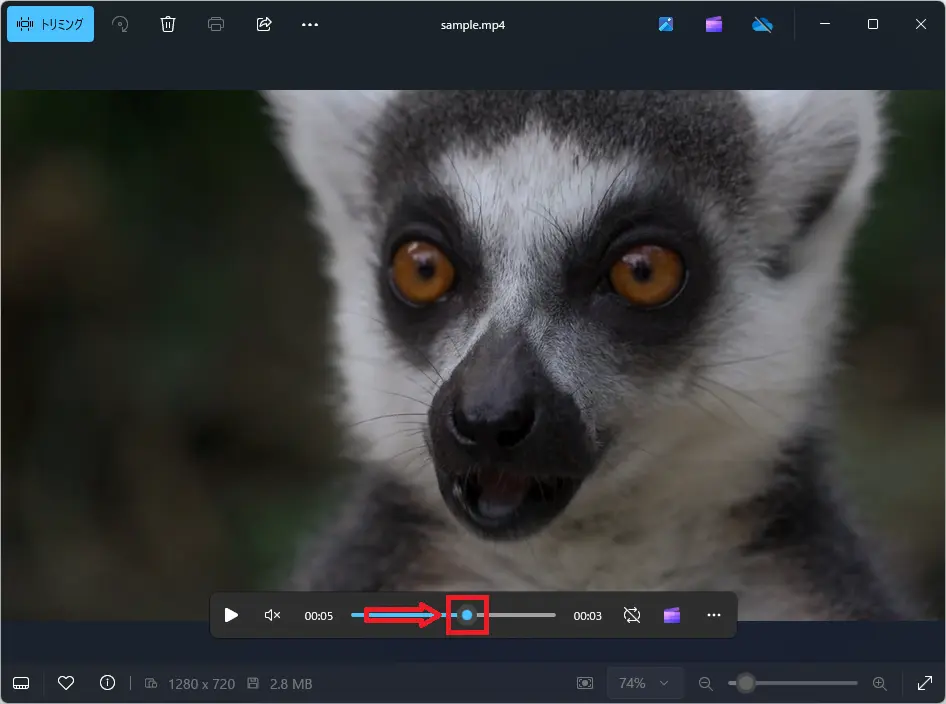Click the blue playhead on the seek bar
Screen dimensions: 946x704
point(467,615)
